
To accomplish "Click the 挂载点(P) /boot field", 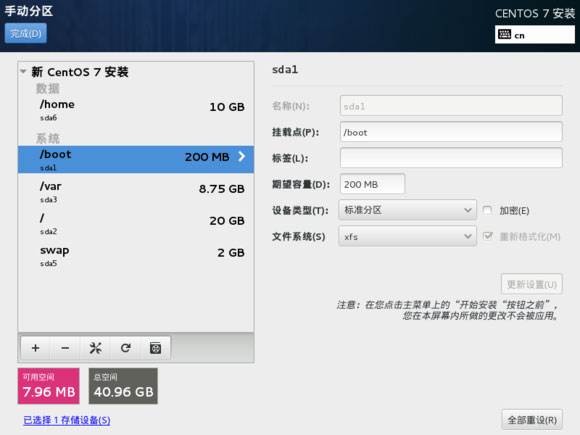I will point(451,132).
